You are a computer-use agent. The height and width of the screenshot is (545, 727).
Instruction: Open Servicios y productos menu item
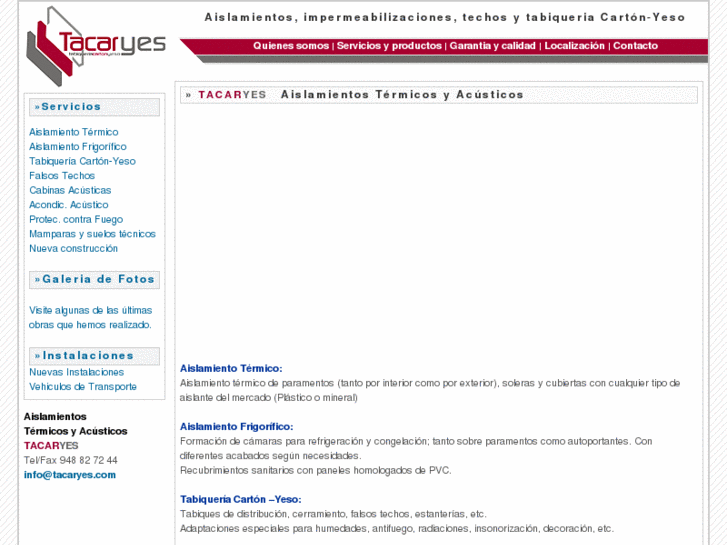click(x=389, y=46)
